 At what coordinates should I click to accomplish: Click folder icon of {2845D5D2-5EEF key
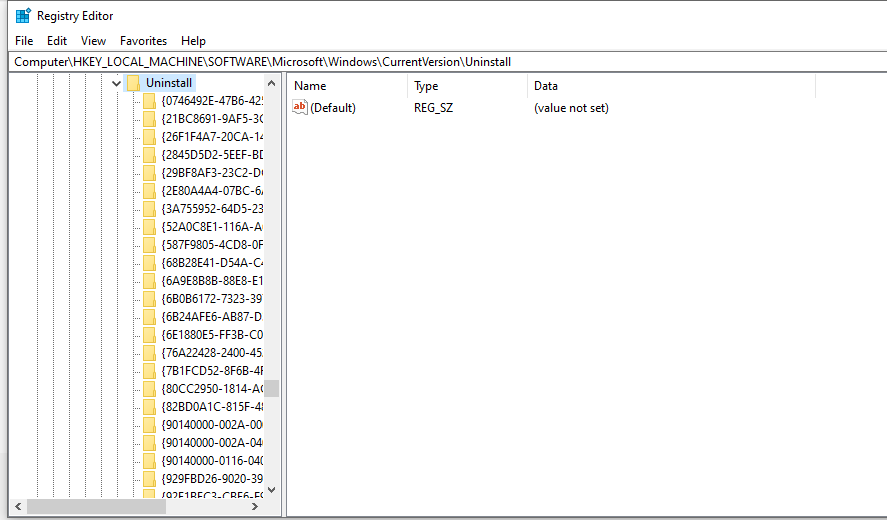tap(149, 155)
